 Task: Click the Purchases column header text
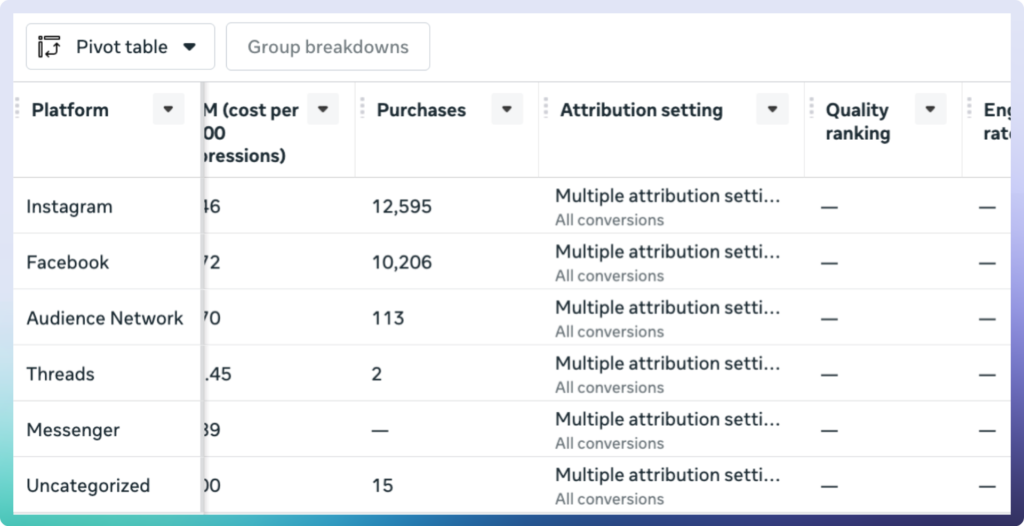(x=421, y=110)
